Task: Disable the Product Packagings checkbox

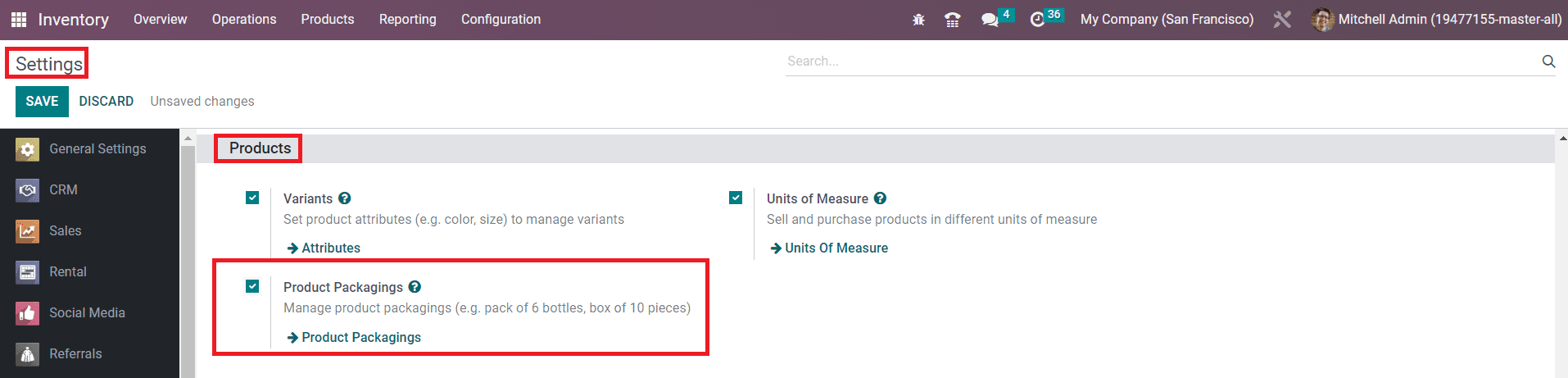Action: click(x=252, y=286)
